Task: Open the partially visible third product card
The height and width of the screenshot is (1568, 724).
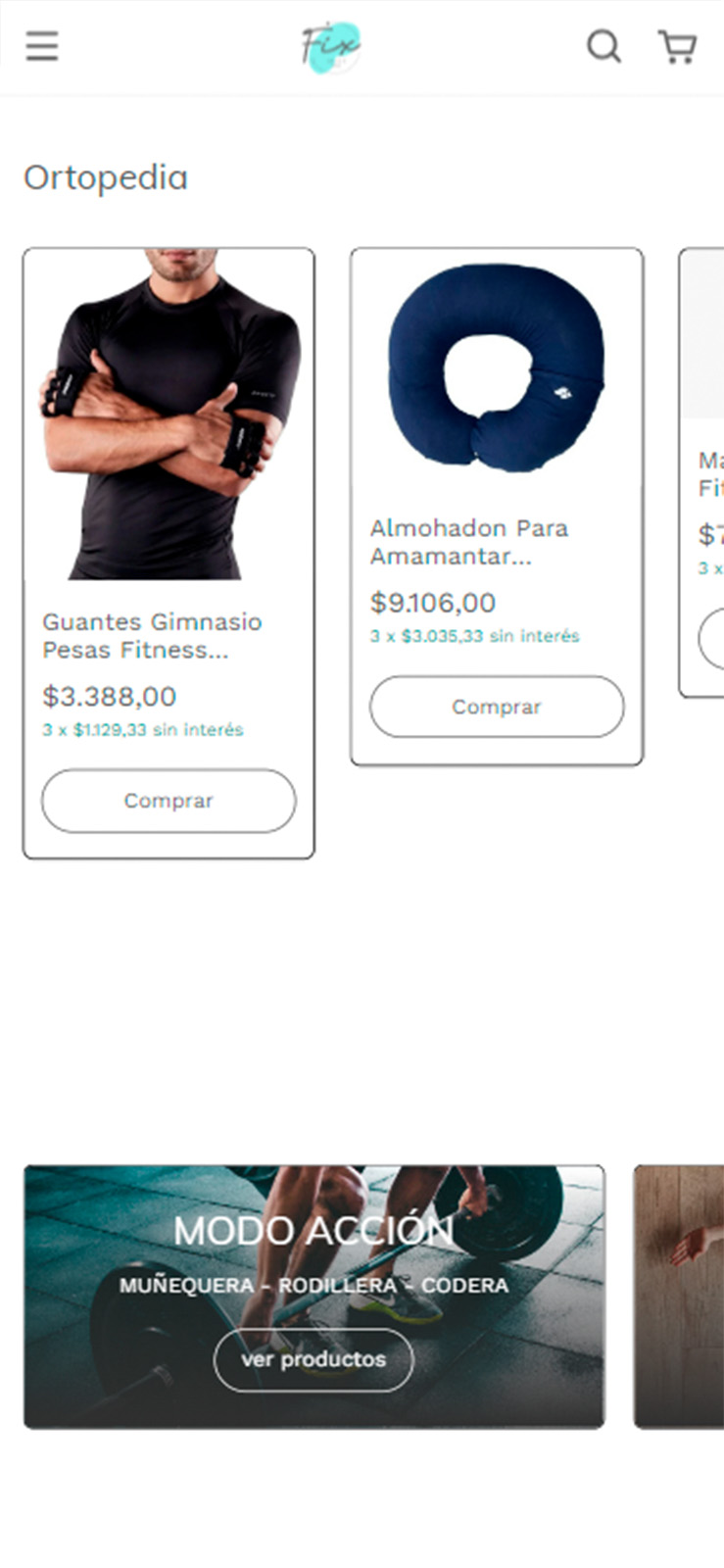Action: click(701, 472)
